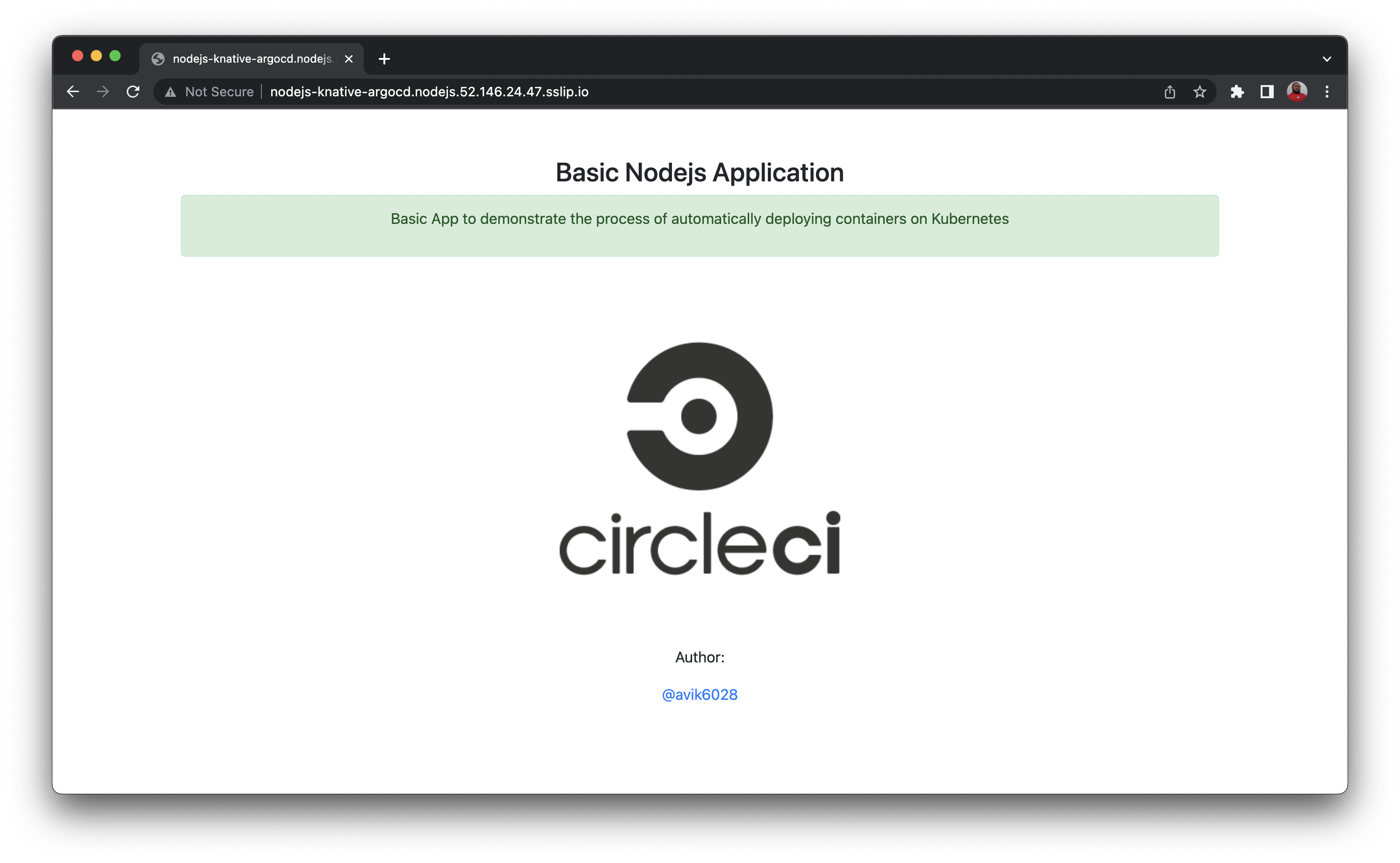Open Chrome three-dot menu
This screenshot has width=1400, height=863.
click(x=1327, y=92)
